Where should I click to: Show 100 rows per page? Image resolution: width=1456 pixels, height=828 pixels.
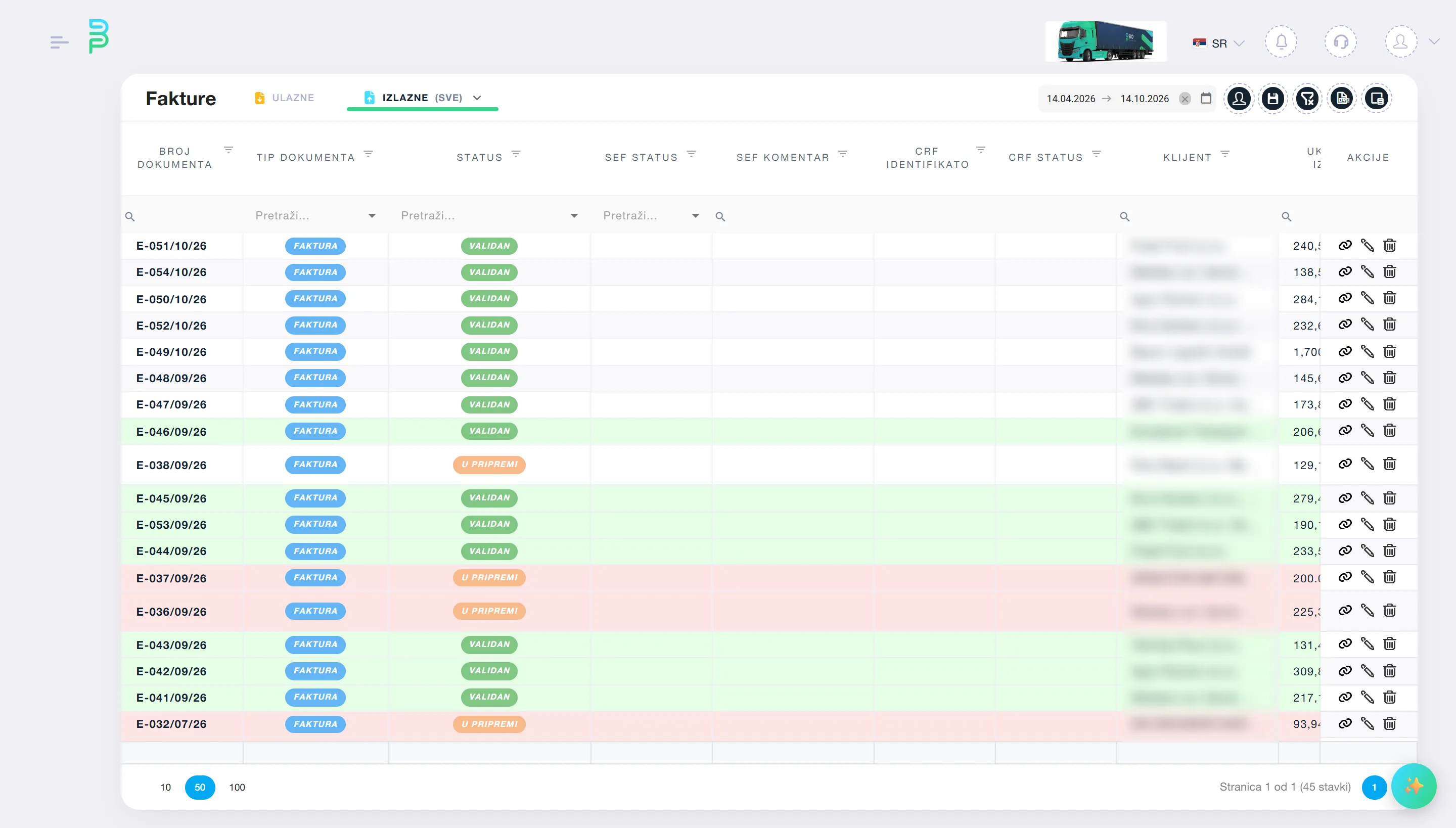pos(237,787)
